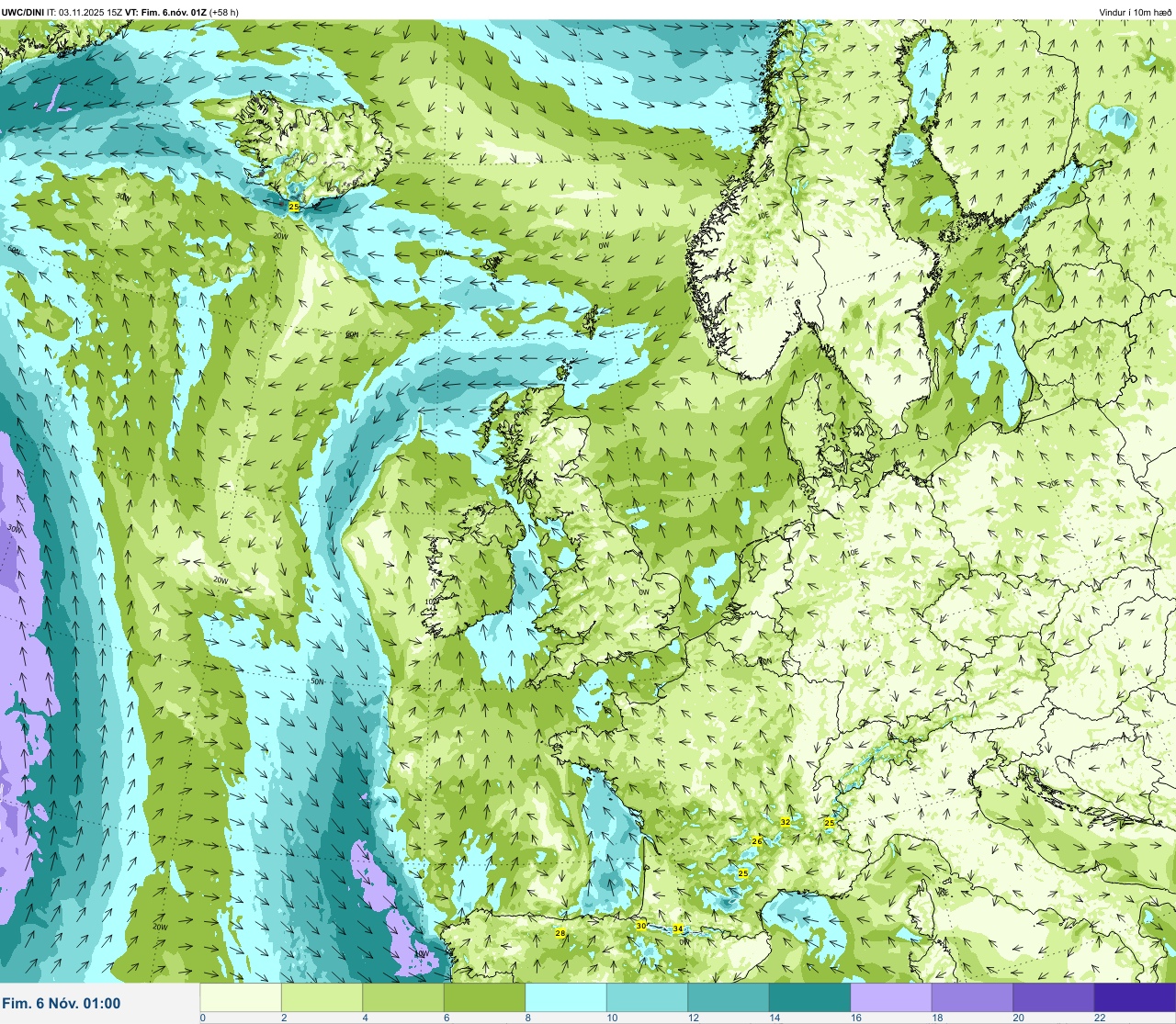Click the violet 20–22 legend swatch
1176x1024 pixels.
pyautogui.click(x=1054, y=997)
